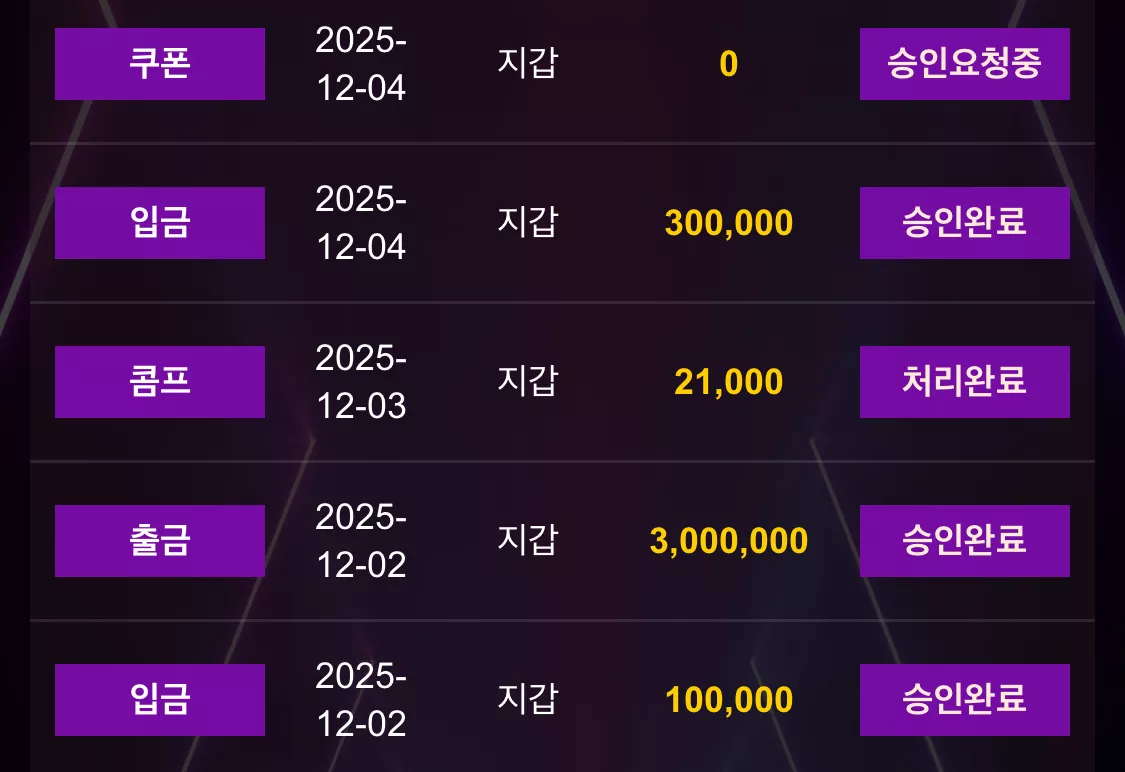
Task: Click the 쿠폰 type label
Action: [x=160, y=64]
